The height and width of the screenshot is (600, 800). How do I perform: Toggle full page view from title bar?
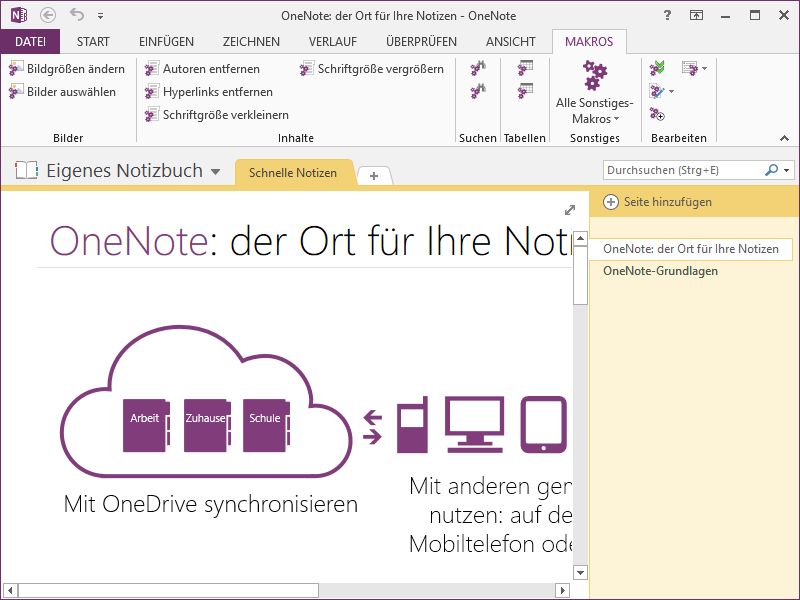click(x=696, y=15)
